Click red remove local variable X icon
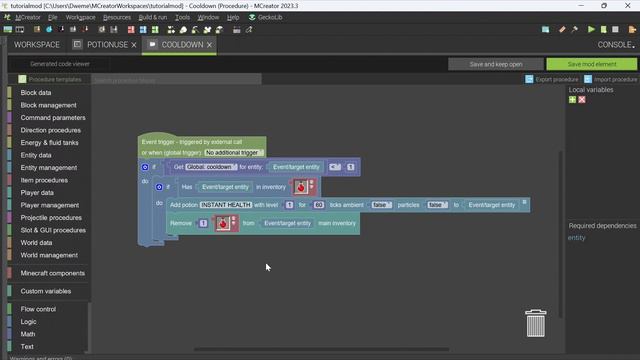 [x=582, y=100]
